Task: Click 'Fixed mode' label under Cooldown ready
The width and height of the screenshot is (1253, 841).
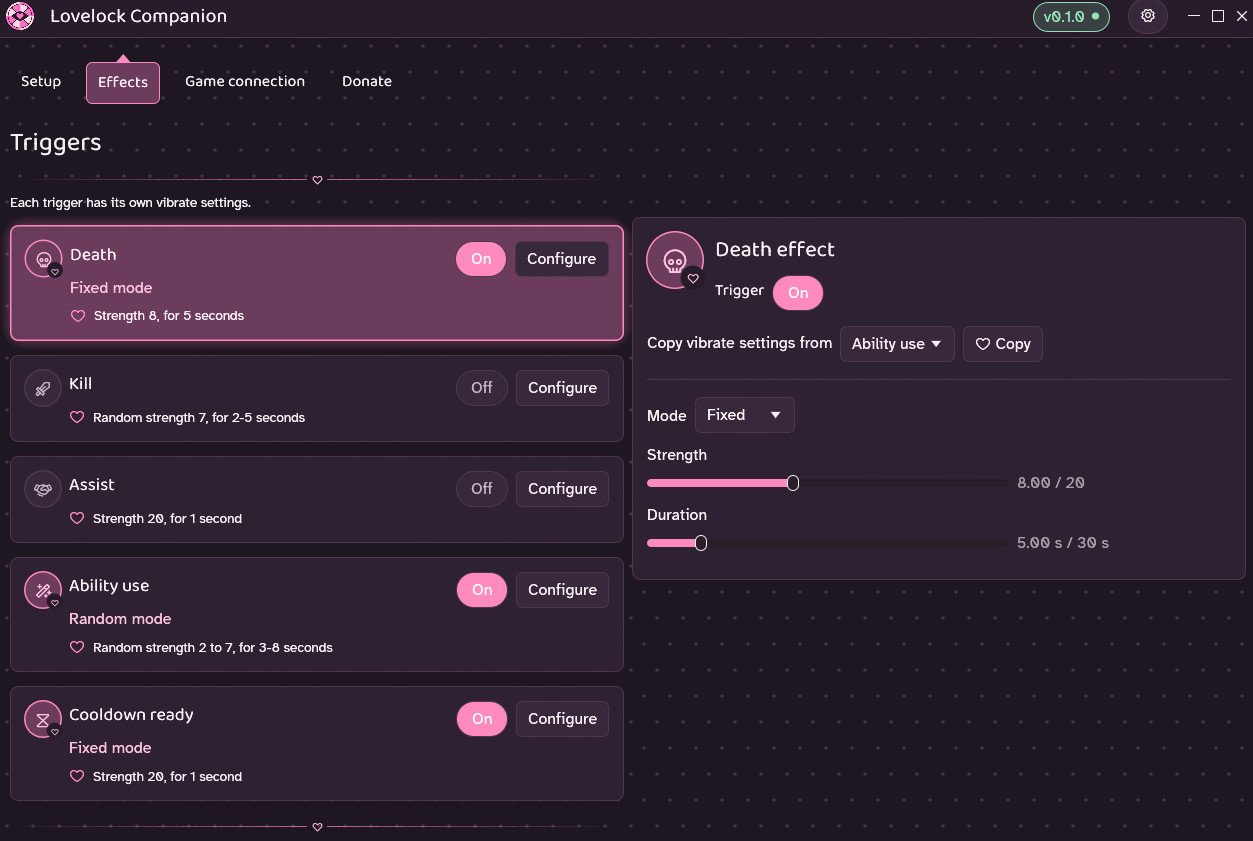Action: (x=110, y=748)
